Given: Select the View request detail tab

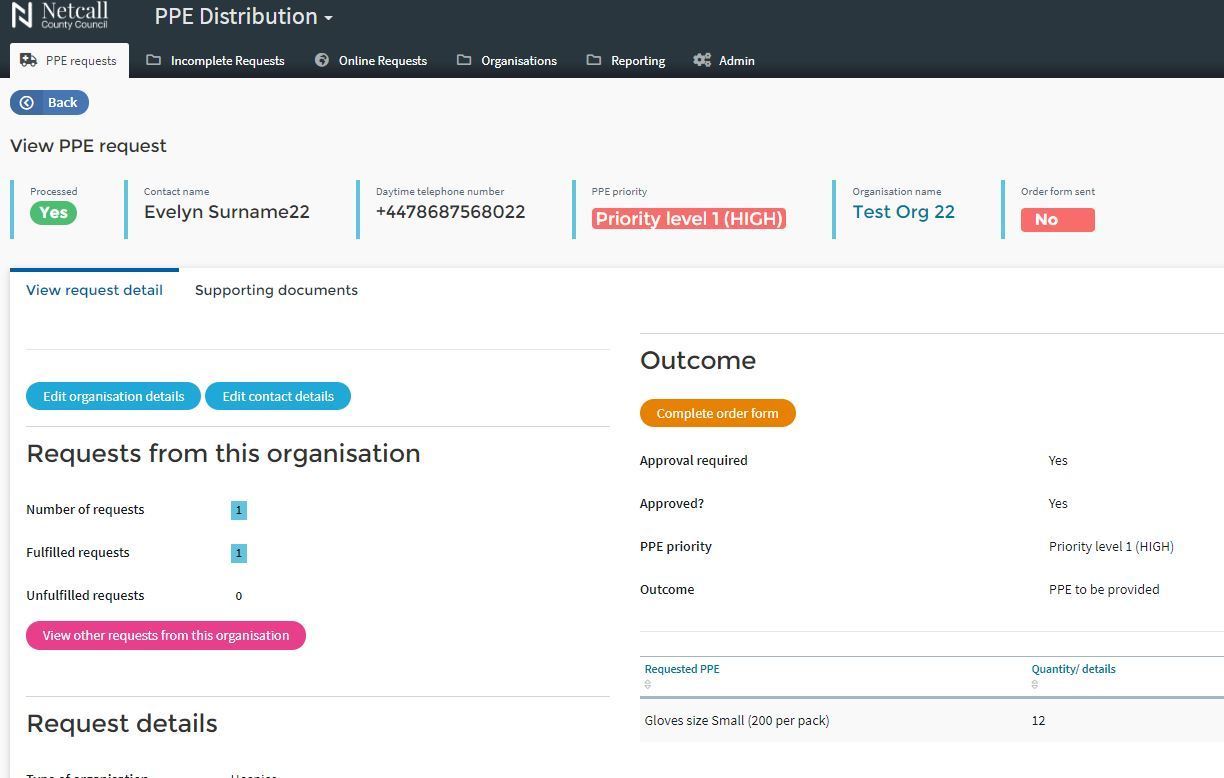Looking at the screenshot, I should tap(94, 290).
